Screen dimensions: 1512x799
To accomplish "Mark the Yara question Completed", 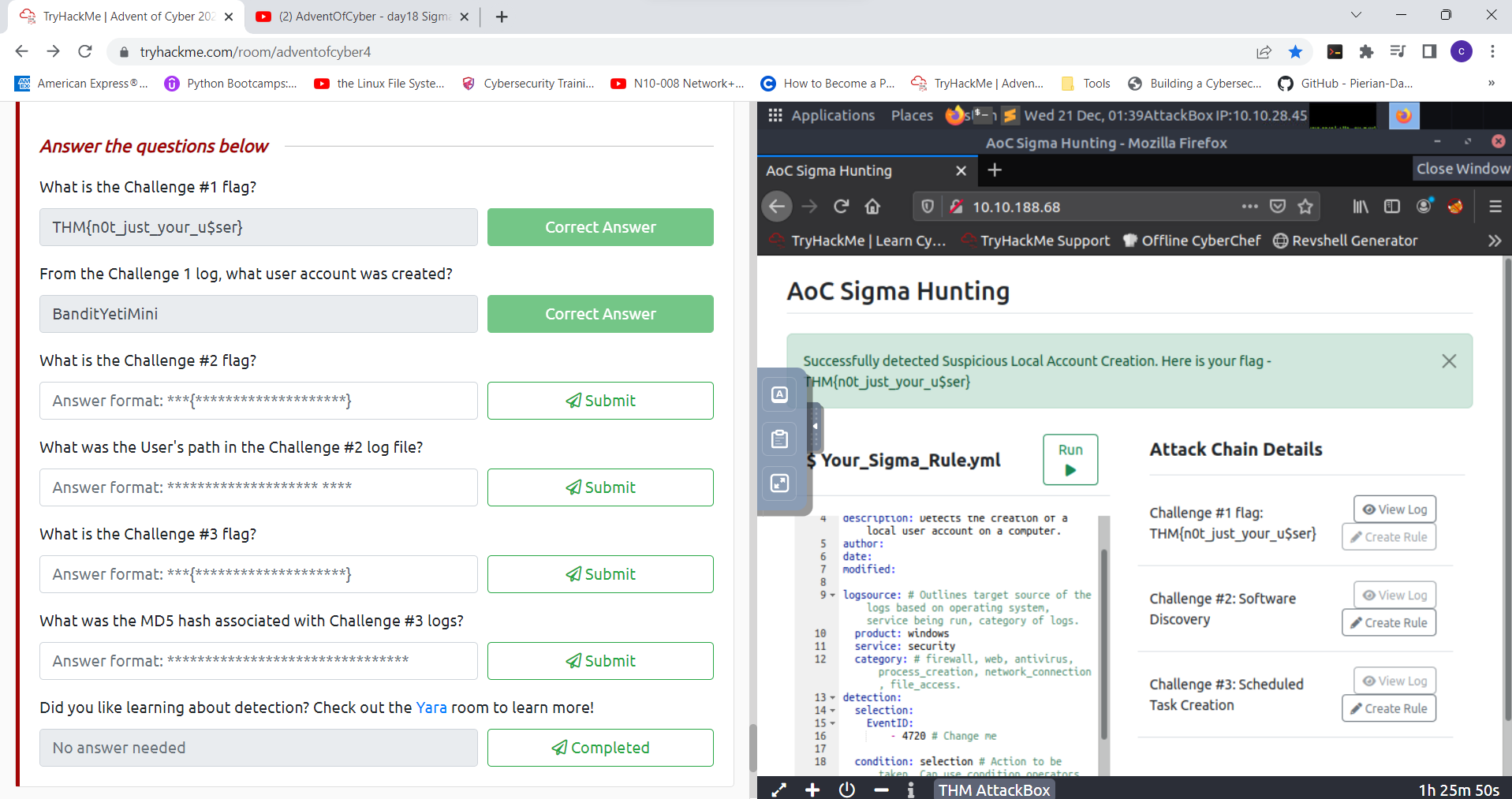I will [600, 748].
